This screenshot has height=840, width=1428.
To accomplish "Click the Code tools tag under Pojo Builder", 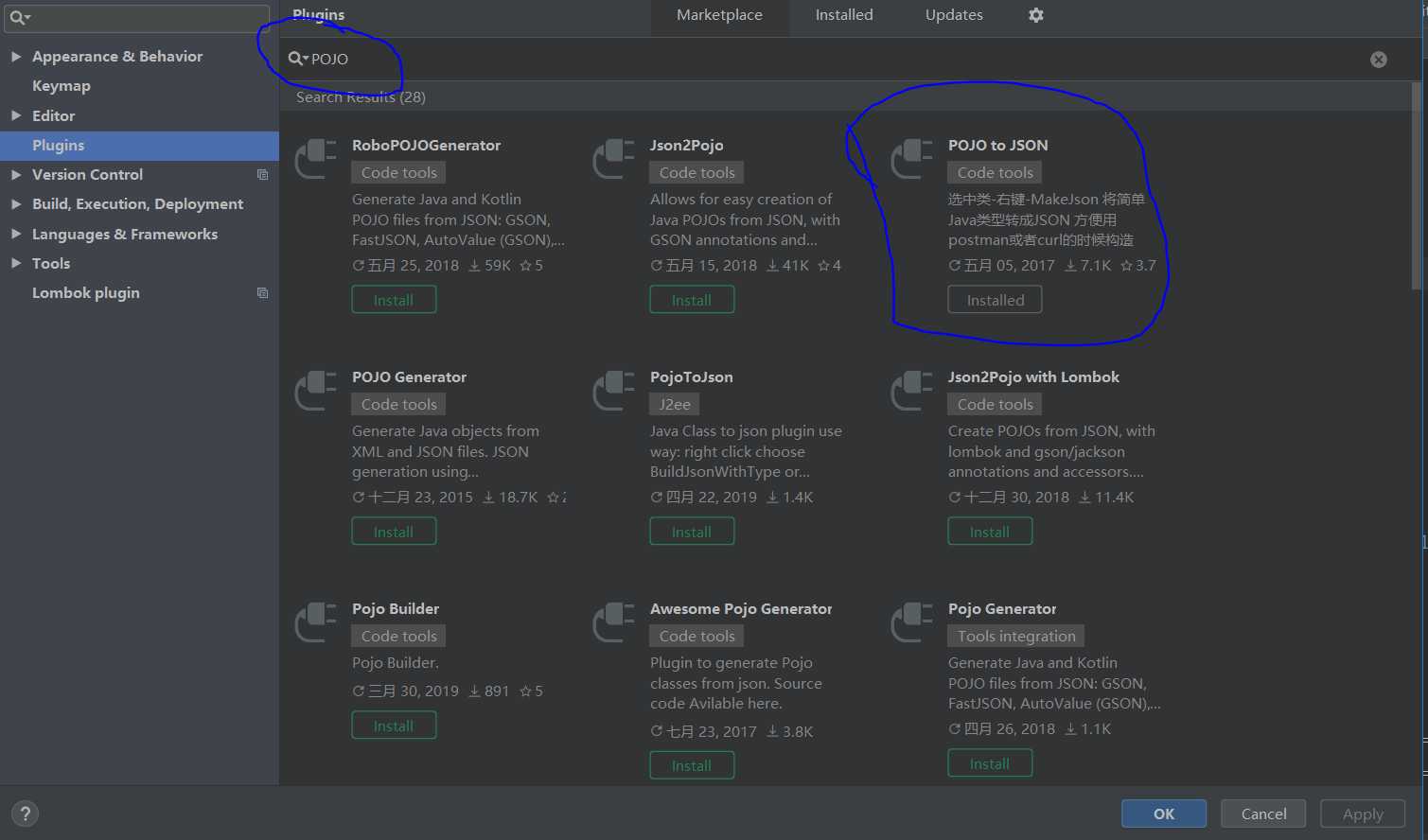I will 399,636.
